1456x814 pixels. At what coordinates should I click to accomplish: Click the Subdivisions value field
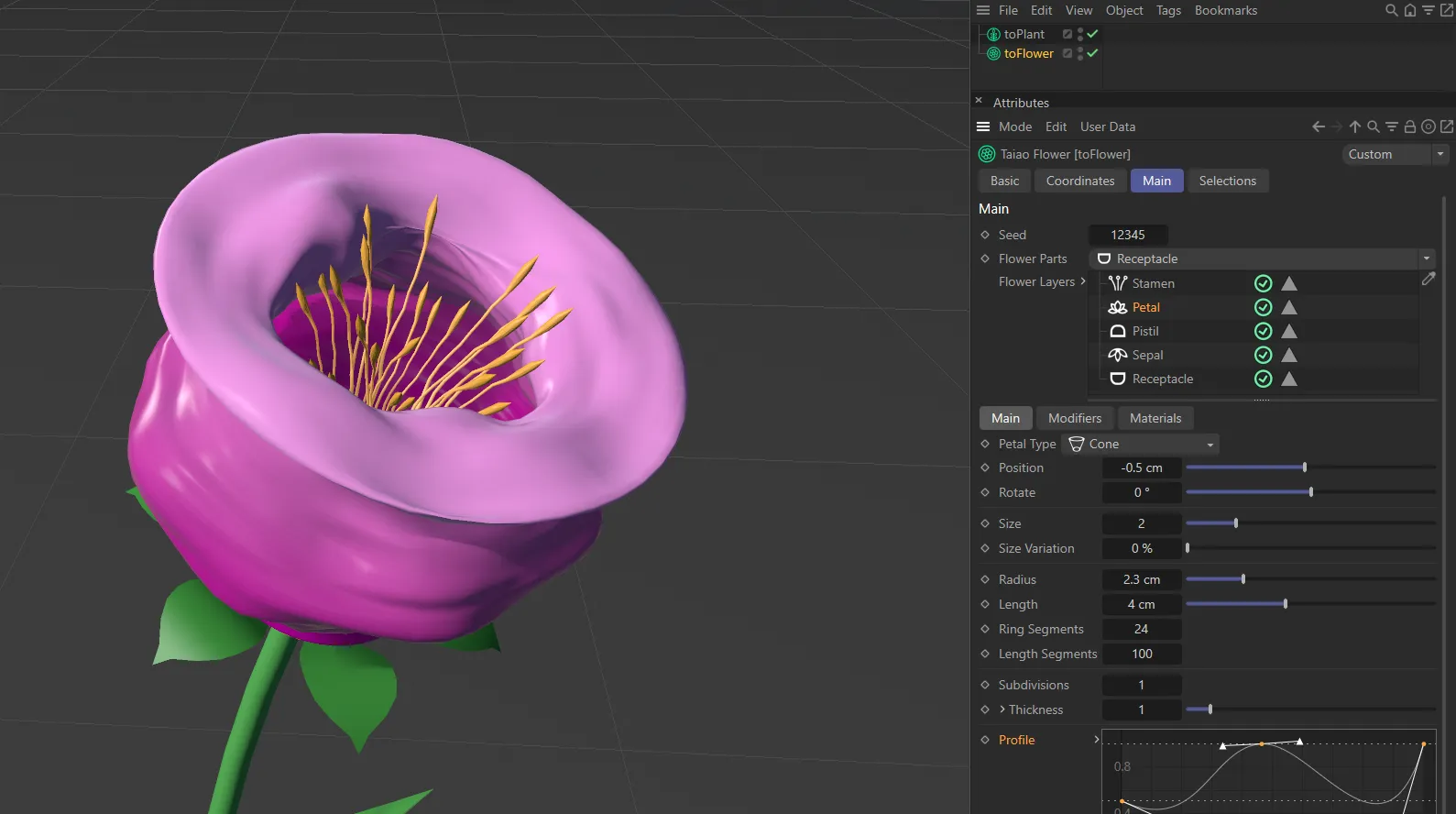(x=1141, y=685)
